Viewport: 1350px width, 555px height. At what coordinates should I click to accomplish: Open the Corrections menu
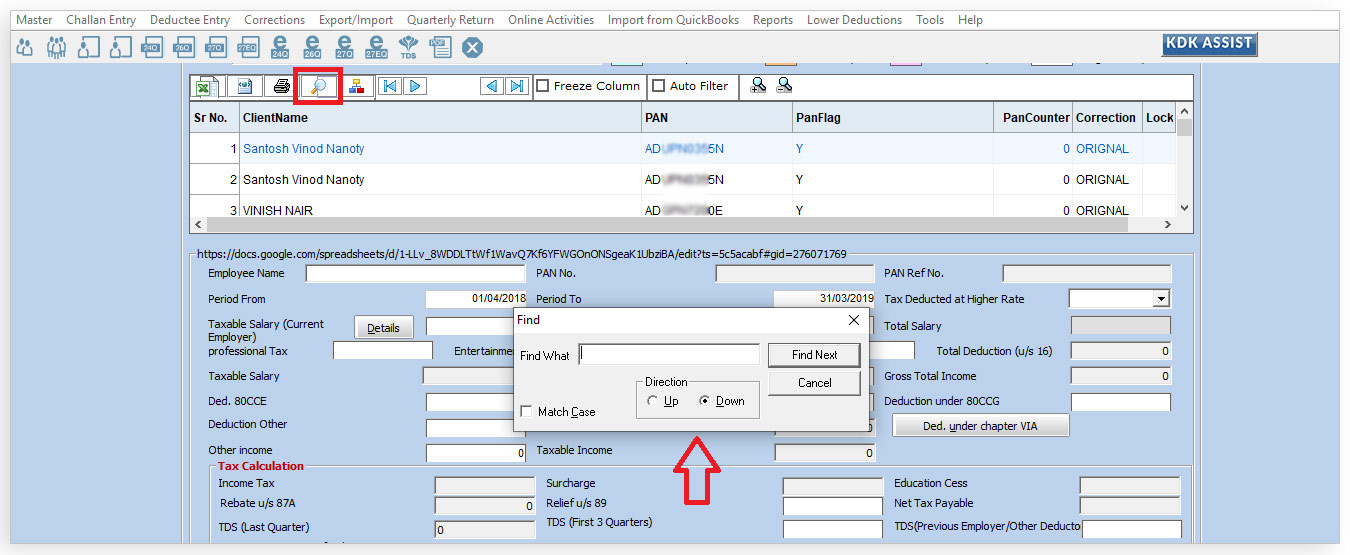pos(275,20)
